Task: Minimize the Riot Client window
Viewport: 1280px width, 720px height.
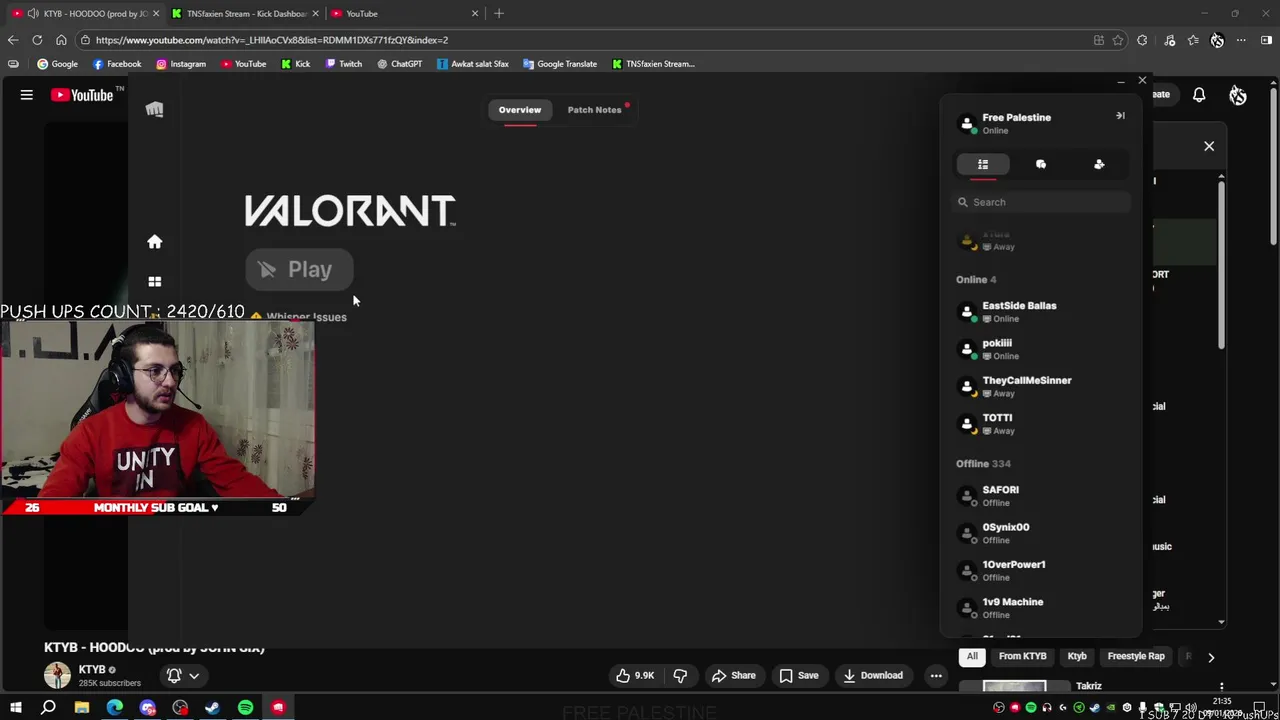Action: coord(1120,80)
